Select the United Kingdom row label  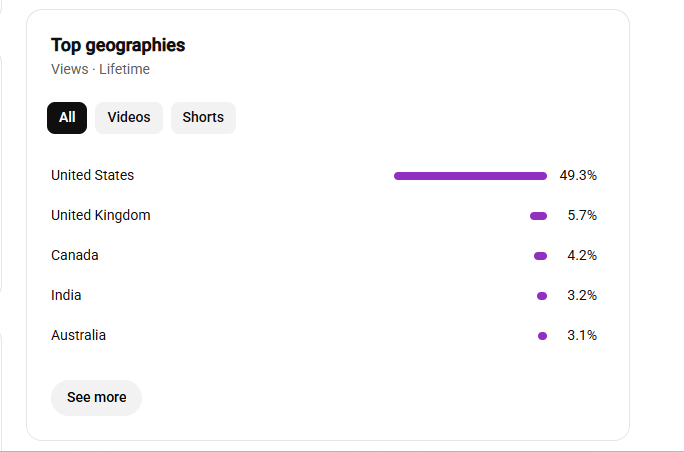[x=101, y=216]
